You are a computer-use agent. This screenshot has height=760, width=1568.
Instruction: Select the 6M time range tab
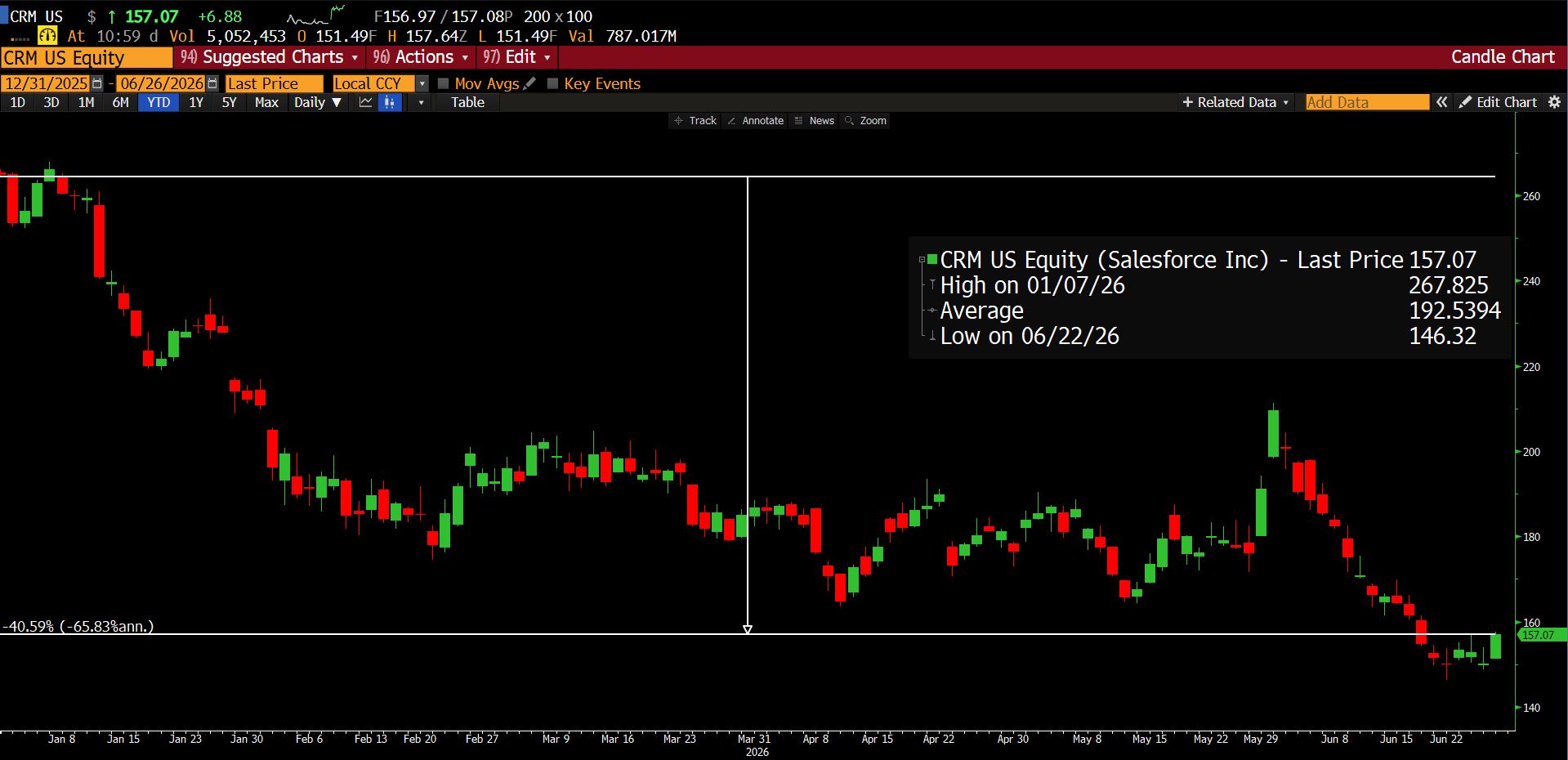[x=120, y=102]
